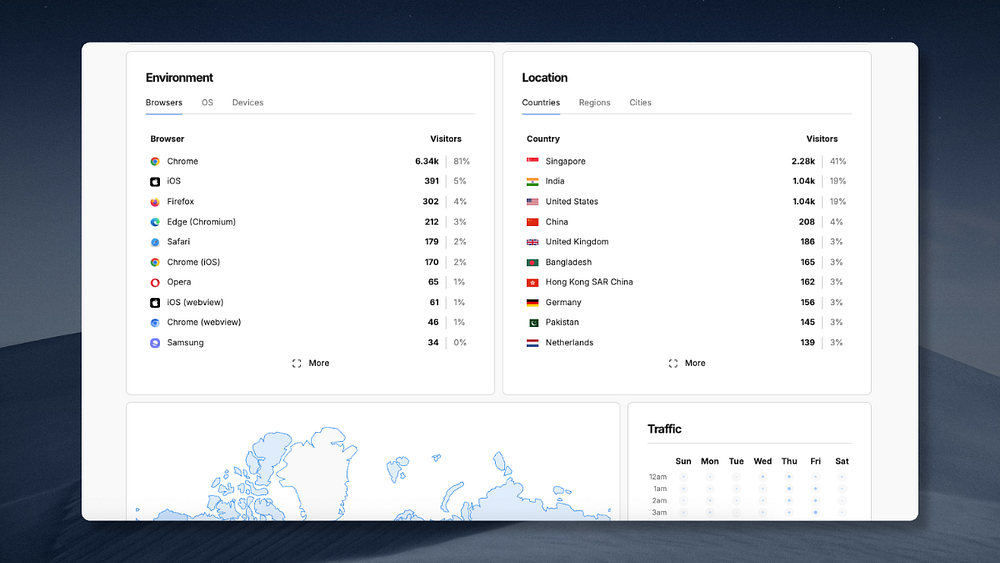Open the Singapore country row

687,161
